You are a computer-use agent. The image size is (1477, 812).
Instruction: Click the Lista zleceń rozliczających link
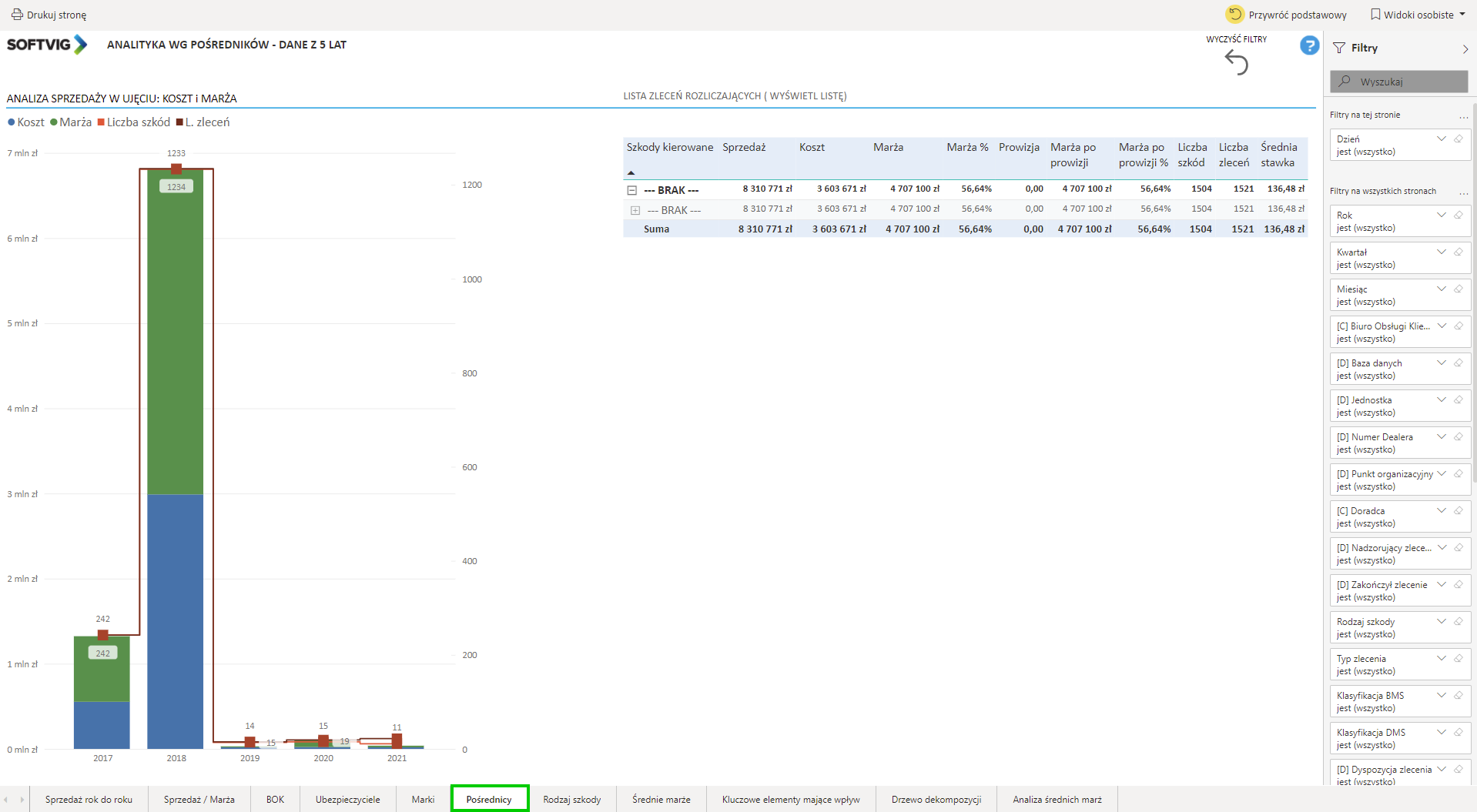[x=735, y=96]
